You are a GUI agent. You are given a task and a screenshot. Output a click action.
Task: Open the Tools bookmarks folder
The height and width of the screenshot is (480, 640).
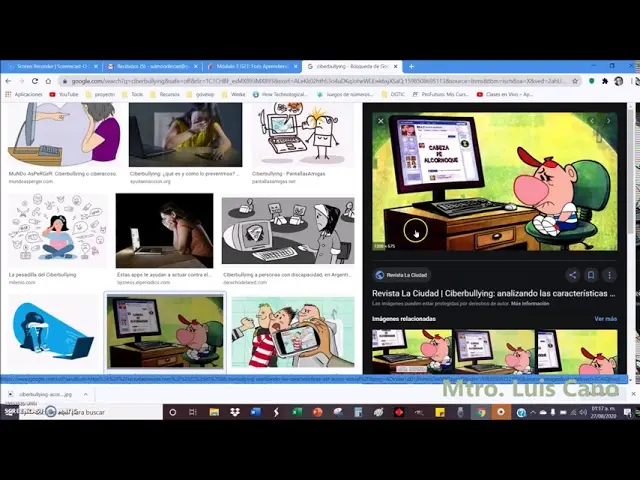click(133, 94)
